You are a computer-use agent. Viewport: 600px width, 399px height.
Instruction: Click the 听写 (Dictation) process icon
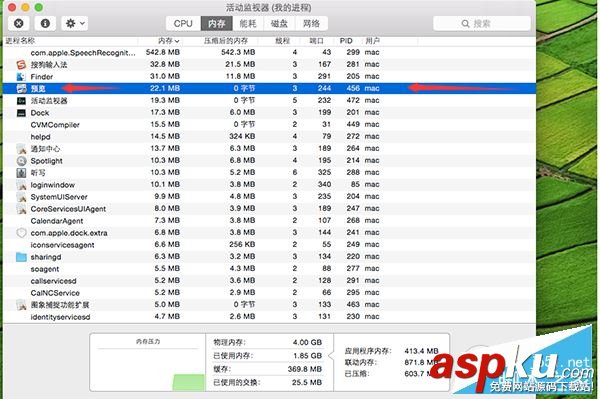click(x=21, y=173)
